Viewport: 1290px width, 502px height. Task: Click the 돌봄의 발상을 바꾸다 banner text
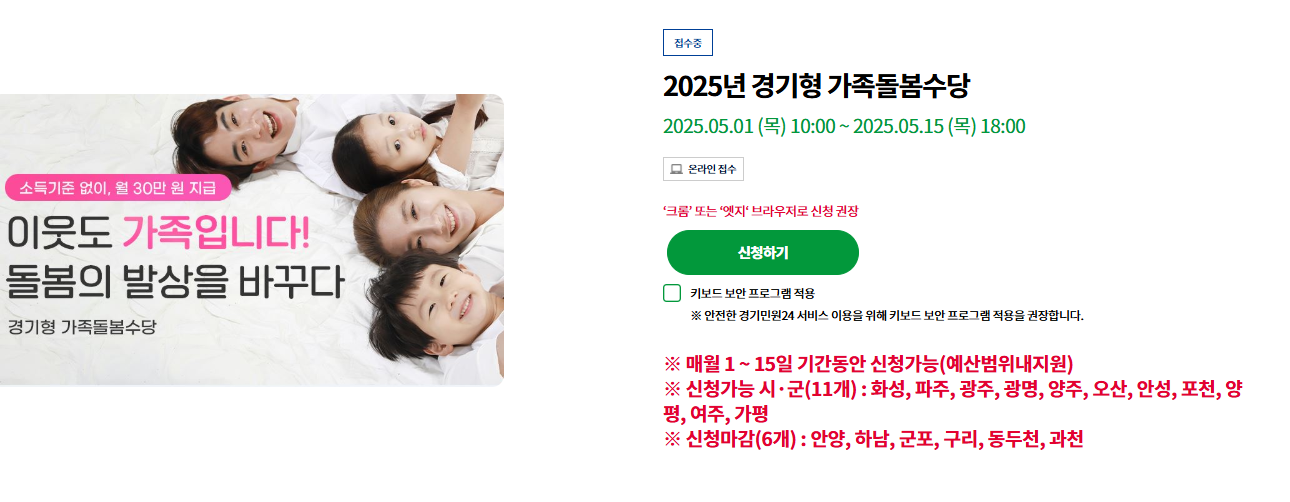coord(175,280)
